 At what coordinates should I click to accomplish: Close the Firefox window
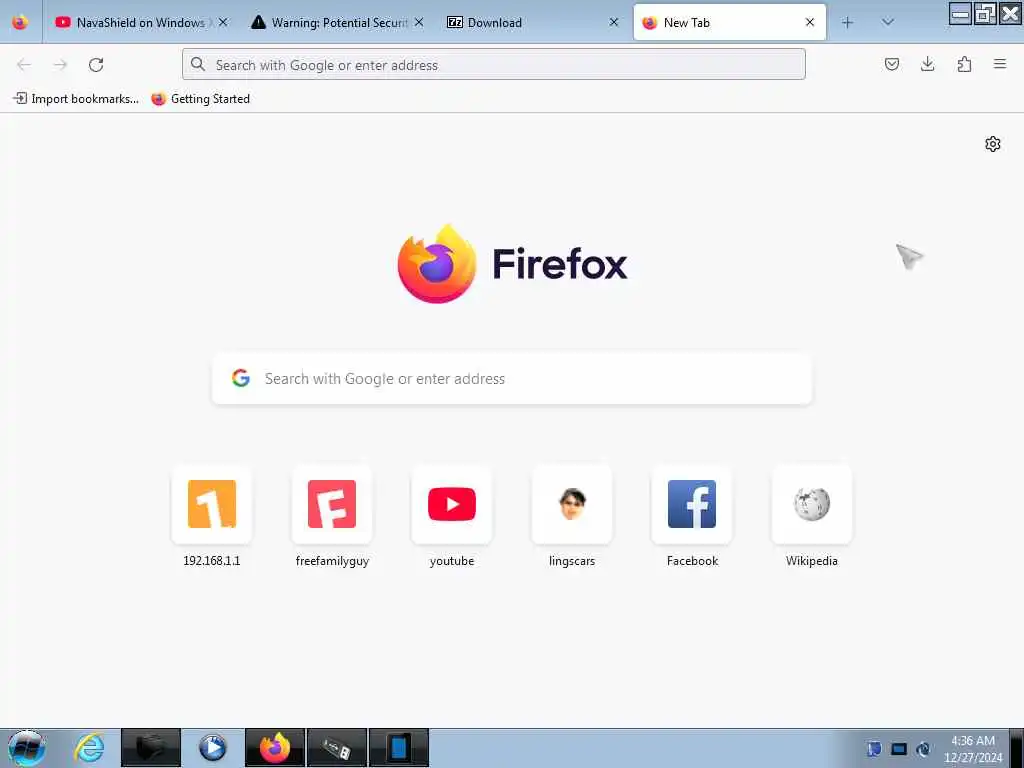(1010, 13)
